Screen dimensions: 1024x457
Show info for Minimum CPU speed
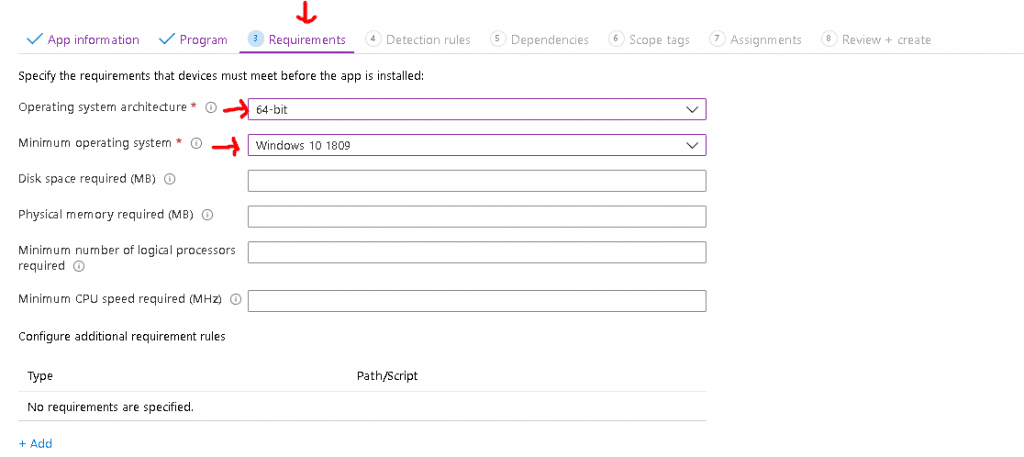(x=236, y=299)
